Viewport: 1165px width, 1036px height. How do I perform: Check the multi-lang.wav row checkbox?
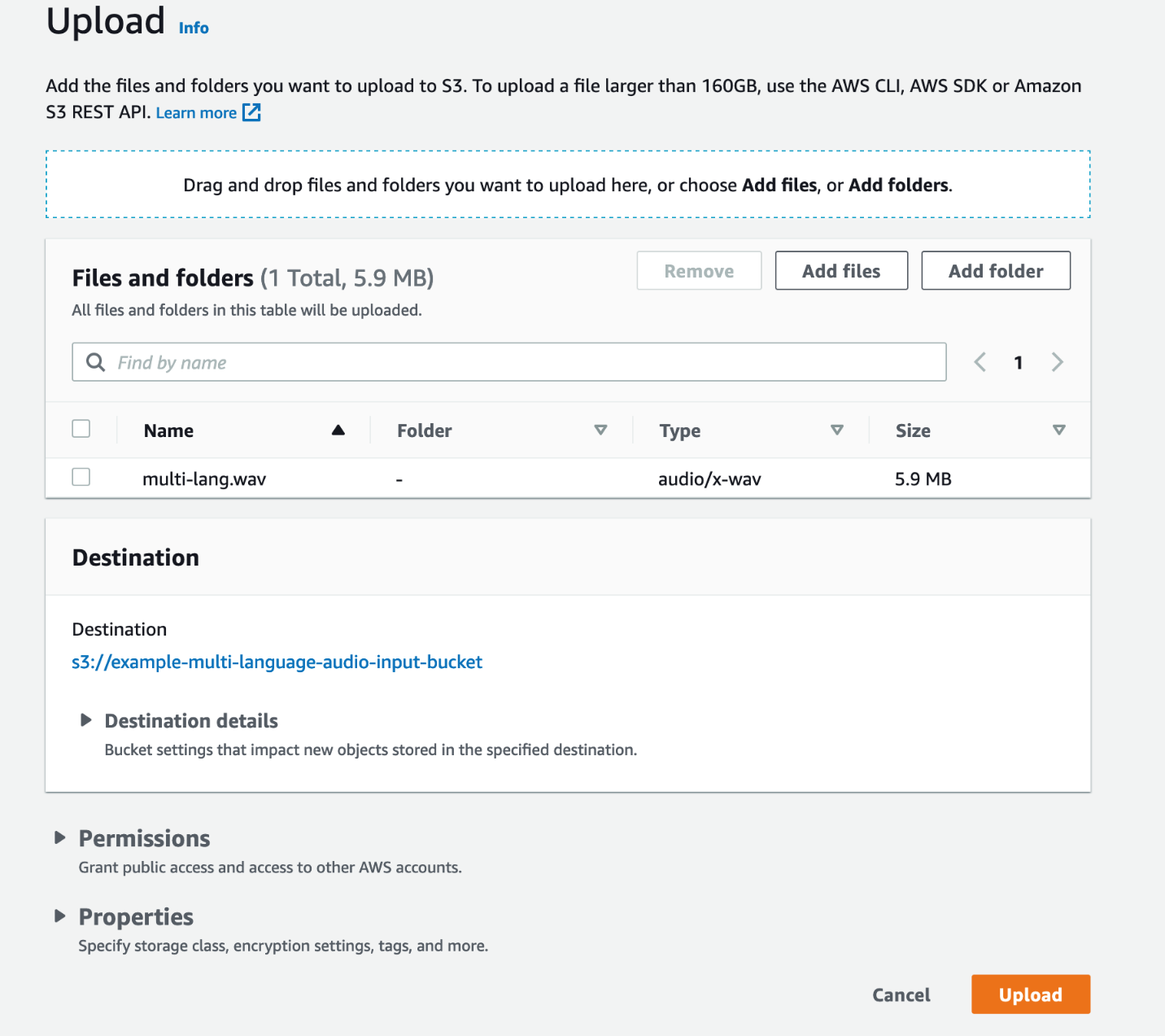click(x=81, y=477)
